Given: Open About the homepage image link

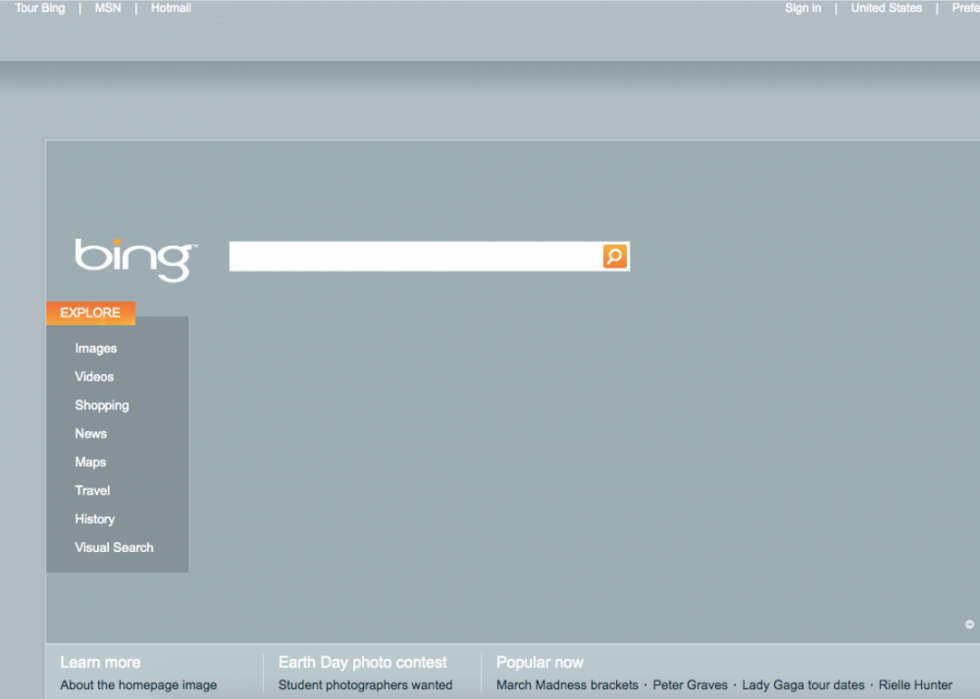Looking at the screenshot, I should [x=138, y=685].
